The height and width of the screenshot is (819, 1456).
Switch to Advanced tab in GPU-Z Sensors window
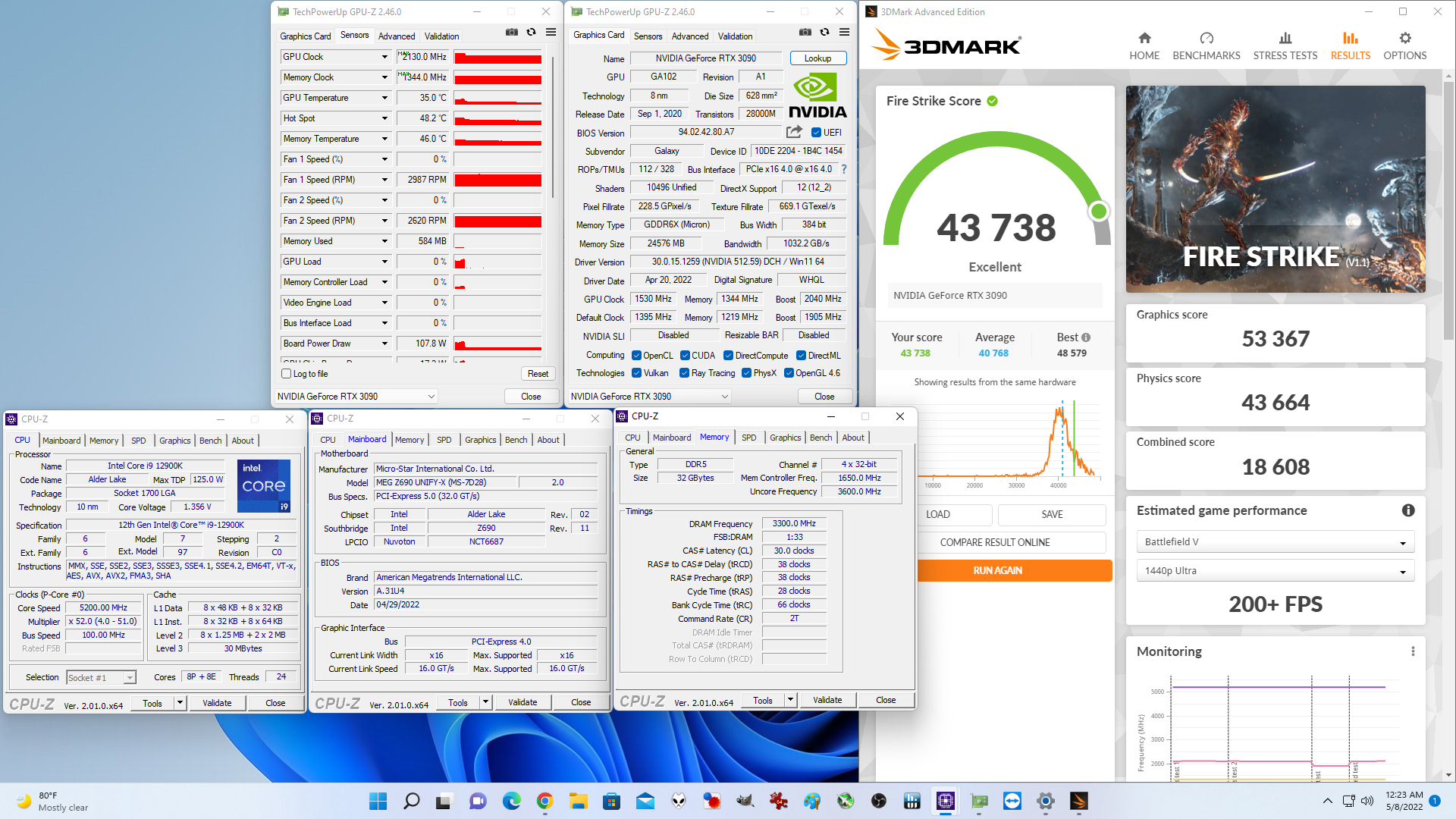pyautogui.click(x=397, y=36)
